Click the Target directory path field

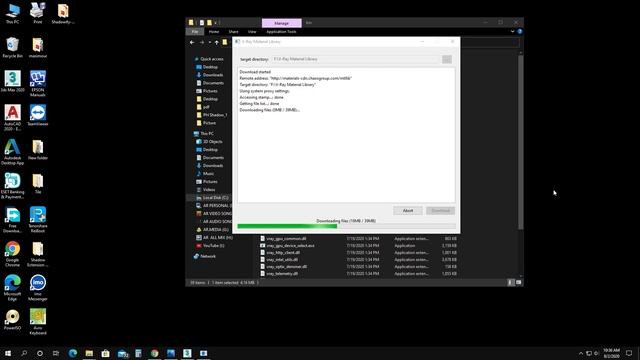click(x=355, y=60)
